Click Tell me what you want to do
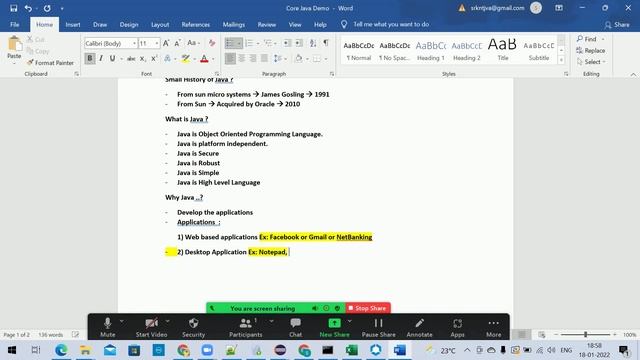The image size is (640, 360). pos(391,24)
